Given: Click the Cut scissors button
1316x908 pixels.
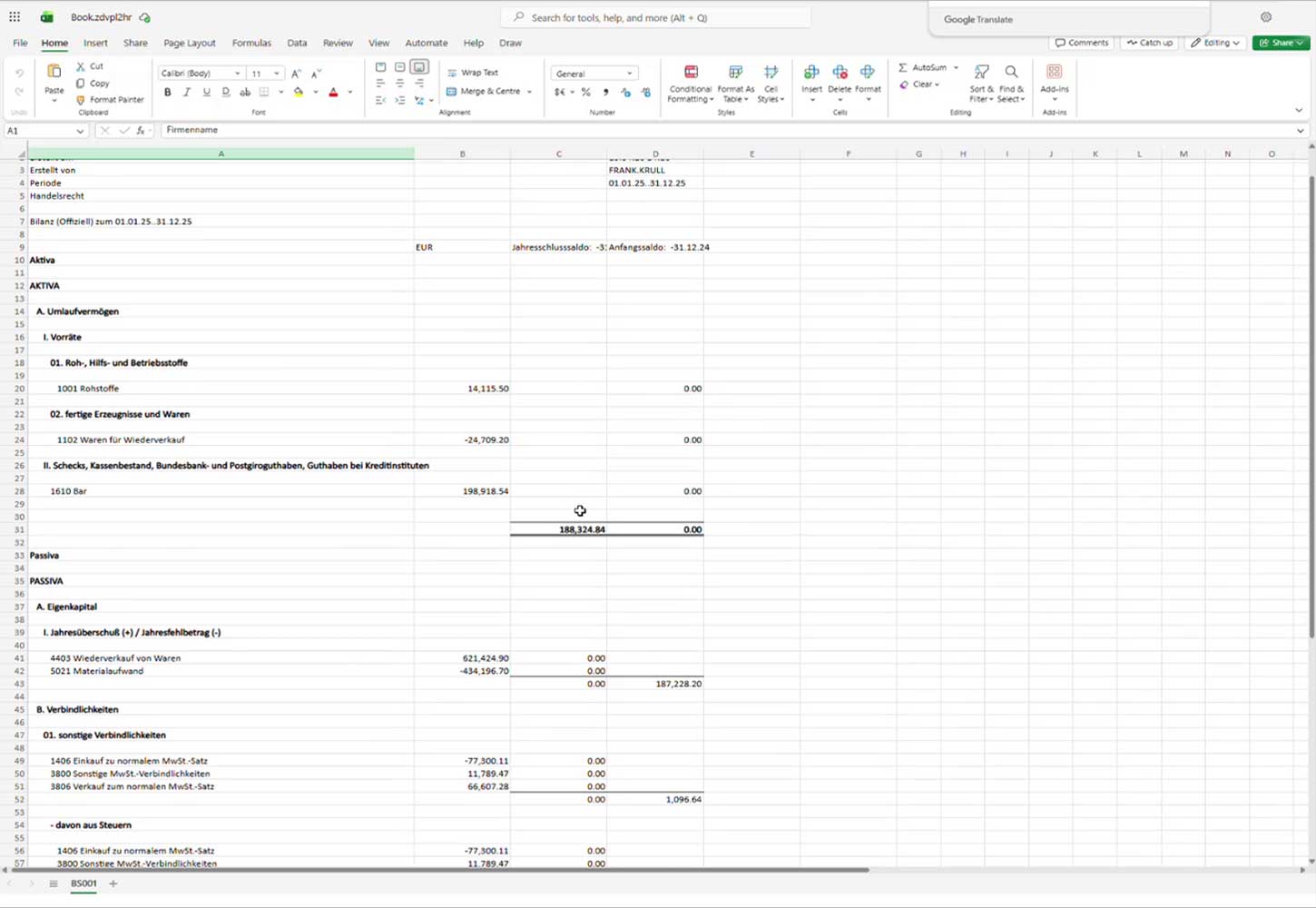Looking at the screenshot, I should (90, 66).
